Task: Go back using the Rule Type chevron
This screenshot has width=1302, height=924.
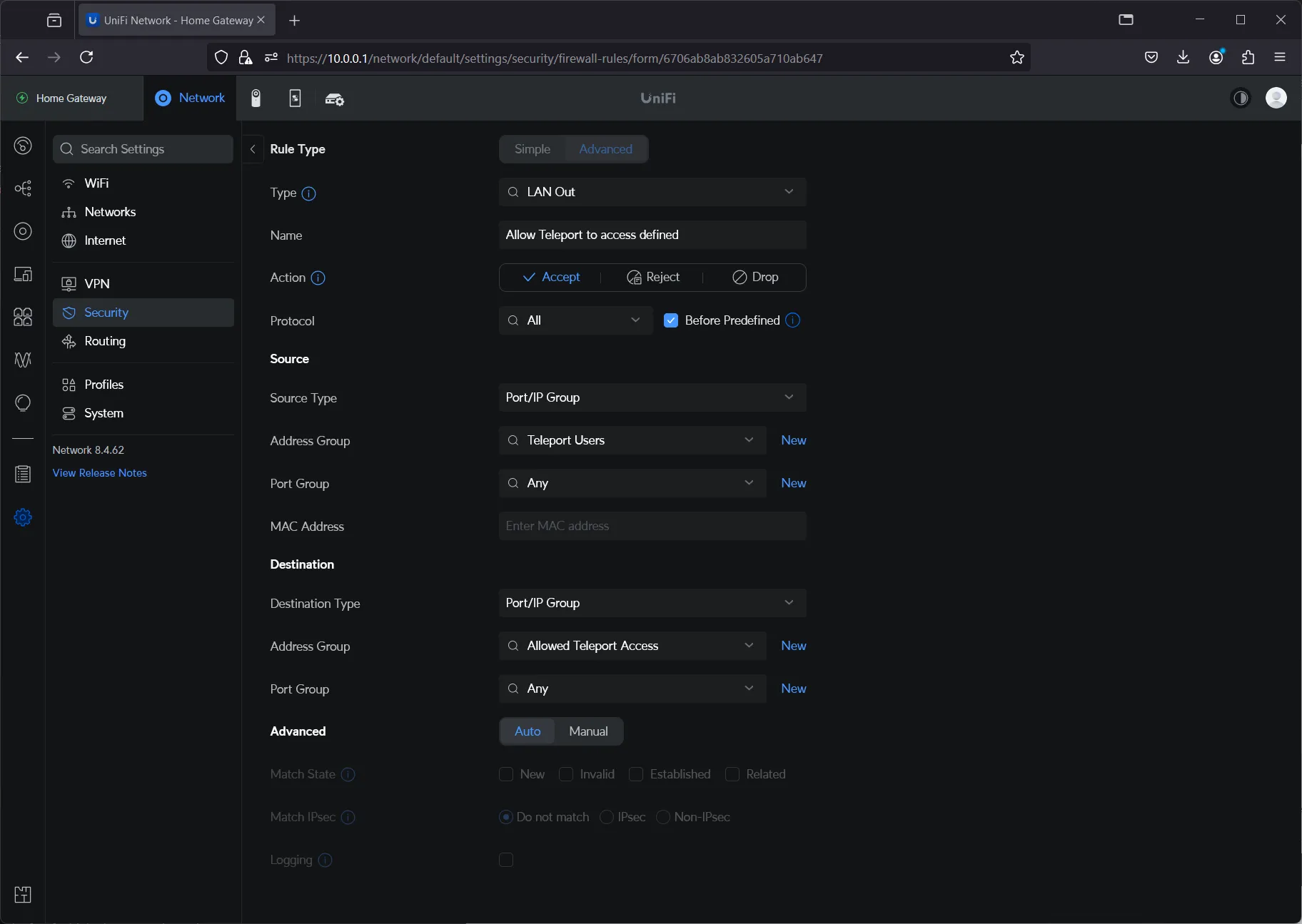Action: tap(253, 149)
